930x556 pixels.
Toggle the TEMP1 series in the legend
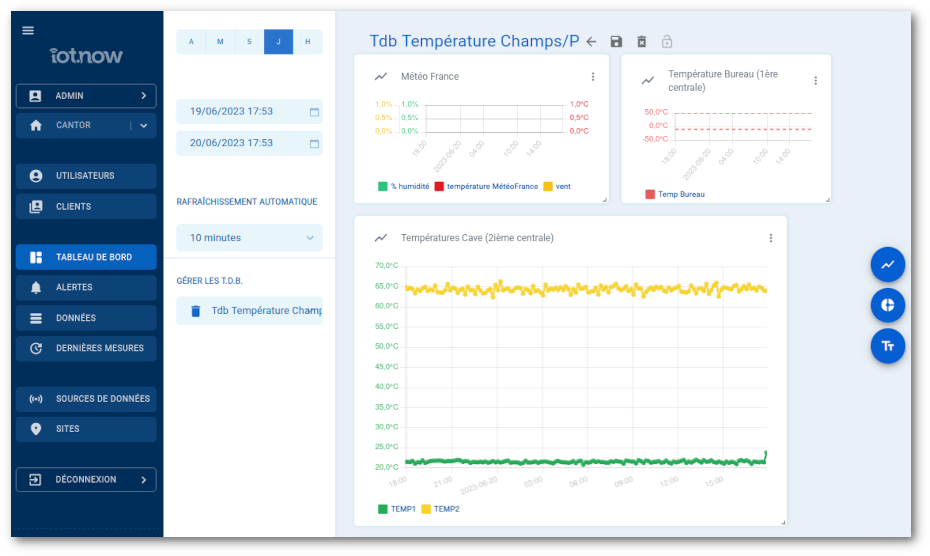(x=397, y=509)
